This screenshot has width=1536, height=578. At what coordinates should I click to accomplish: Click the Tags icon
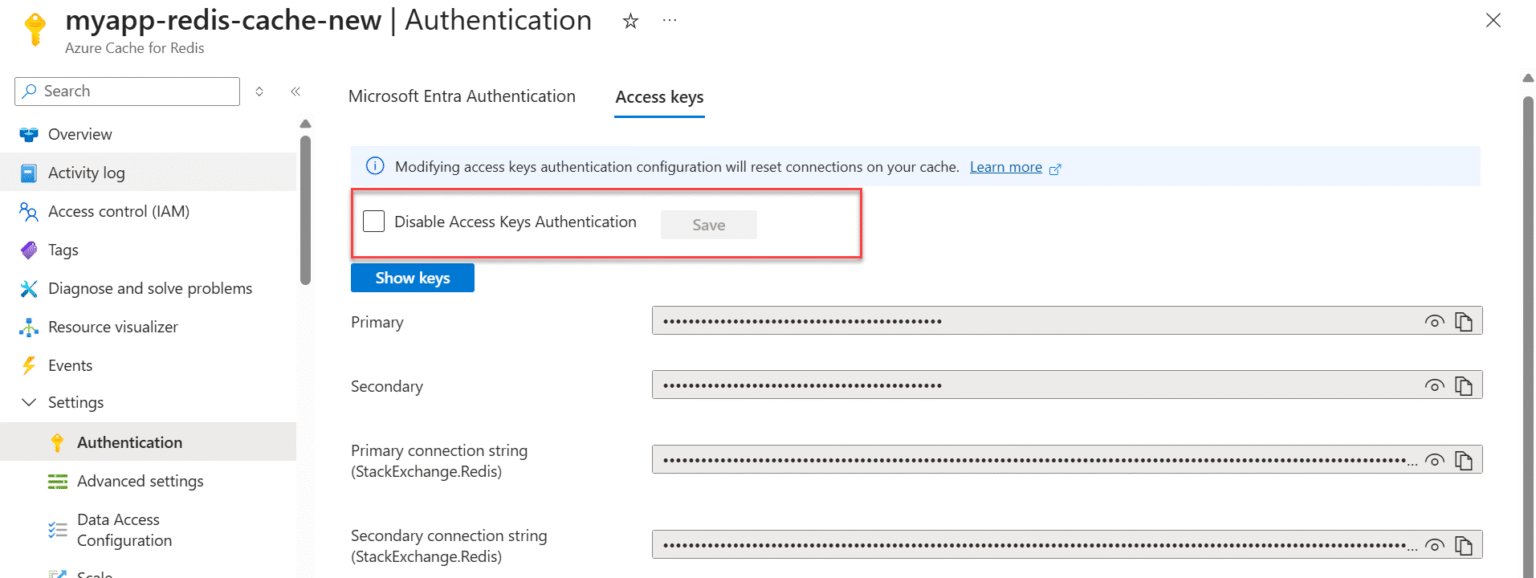[29, 249]
